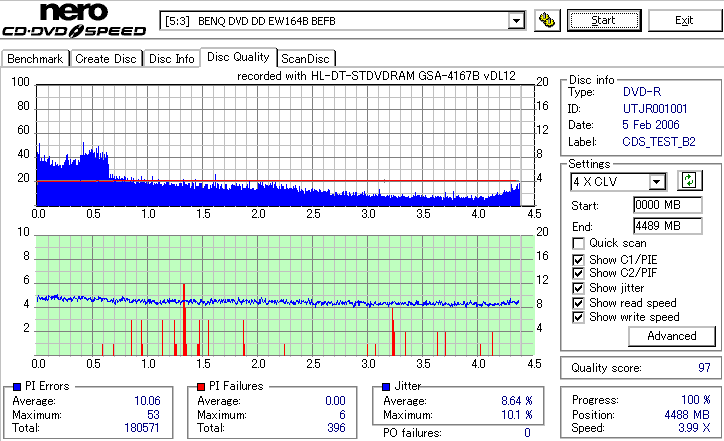Screen dimensions: 724x441
Task: Uncheck Show C2/PIF checkbox
Action: point(578,273)
